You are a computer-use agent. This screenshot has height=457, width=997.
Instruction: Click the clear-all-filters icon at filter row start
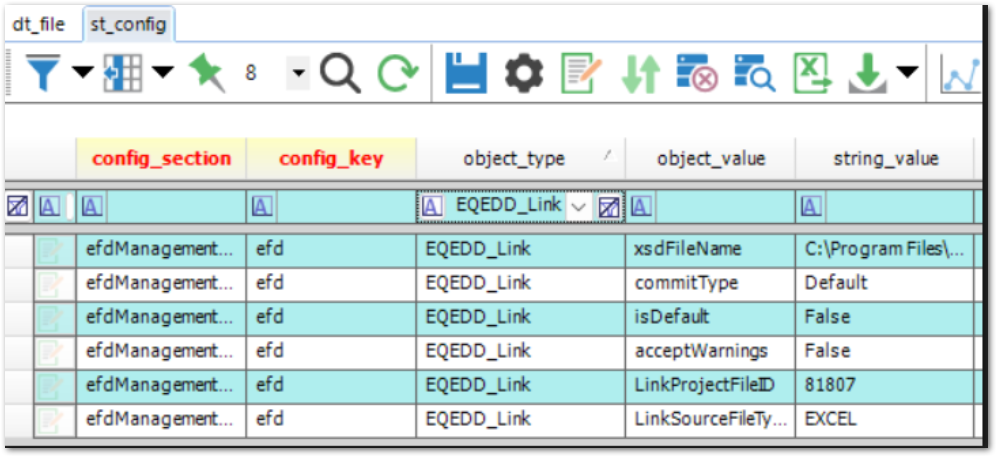click(17, 206)
